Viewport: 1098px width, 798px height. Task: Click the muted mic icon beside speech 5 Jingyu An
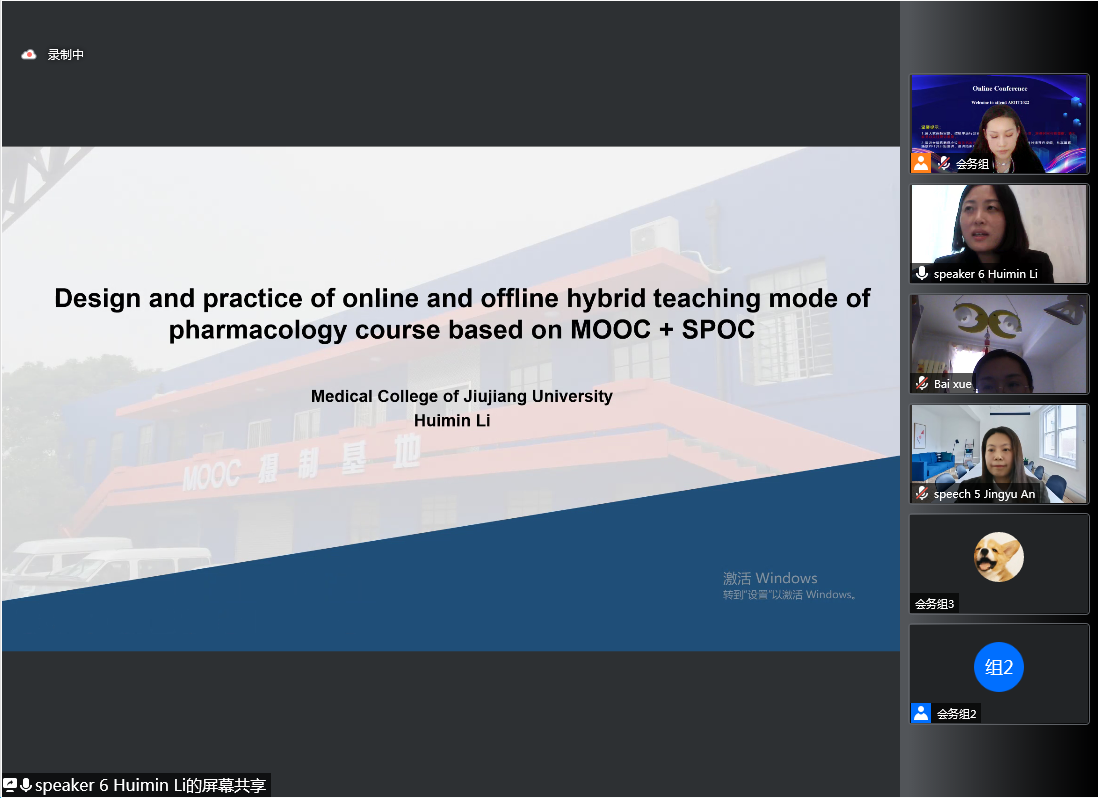[x=922, y=493]
